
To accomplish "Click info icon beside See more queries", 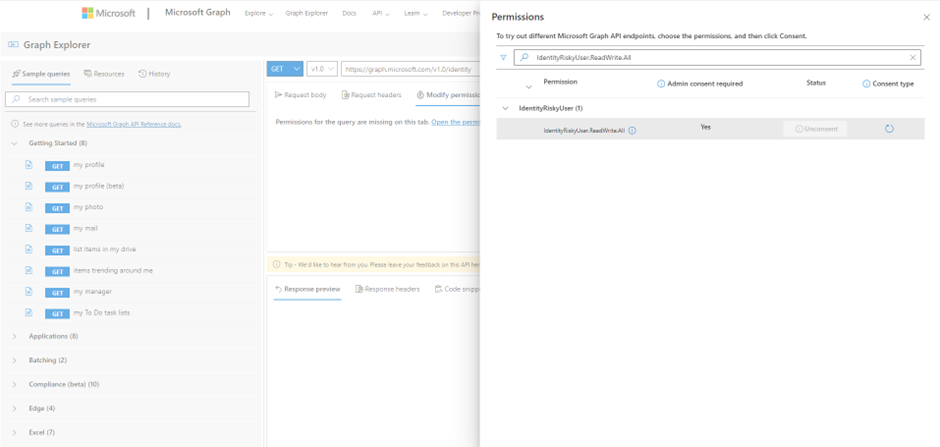I will click(16, 125).
